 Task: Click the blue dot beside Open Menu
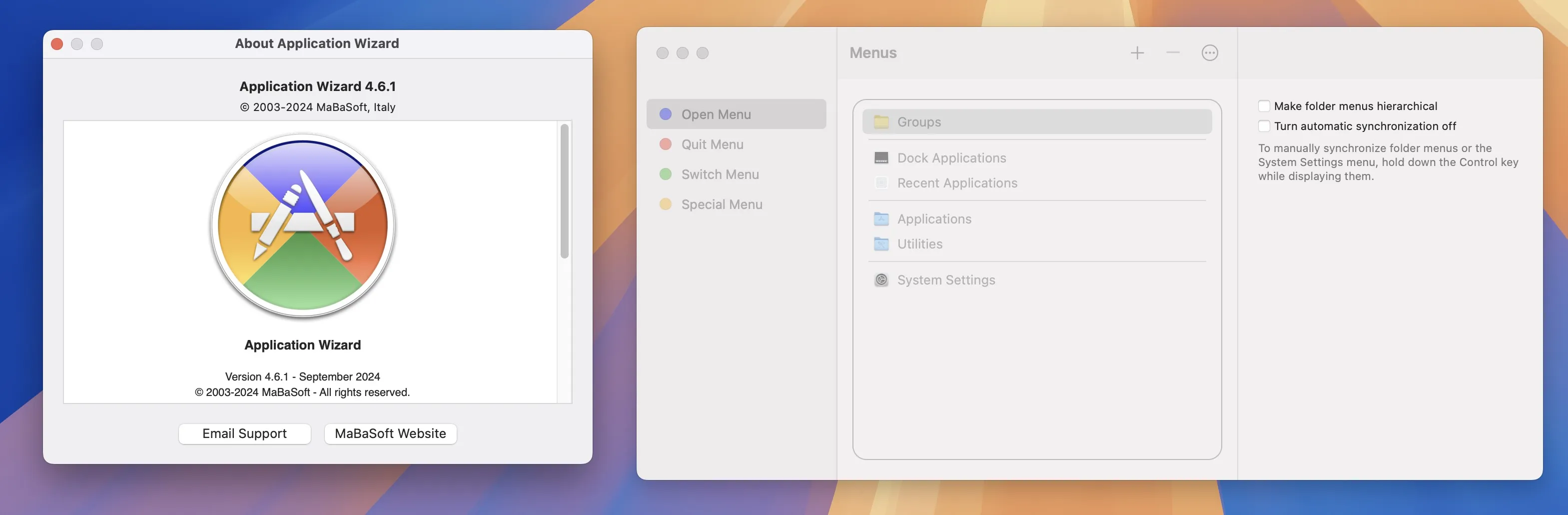(x=665, y=114)
